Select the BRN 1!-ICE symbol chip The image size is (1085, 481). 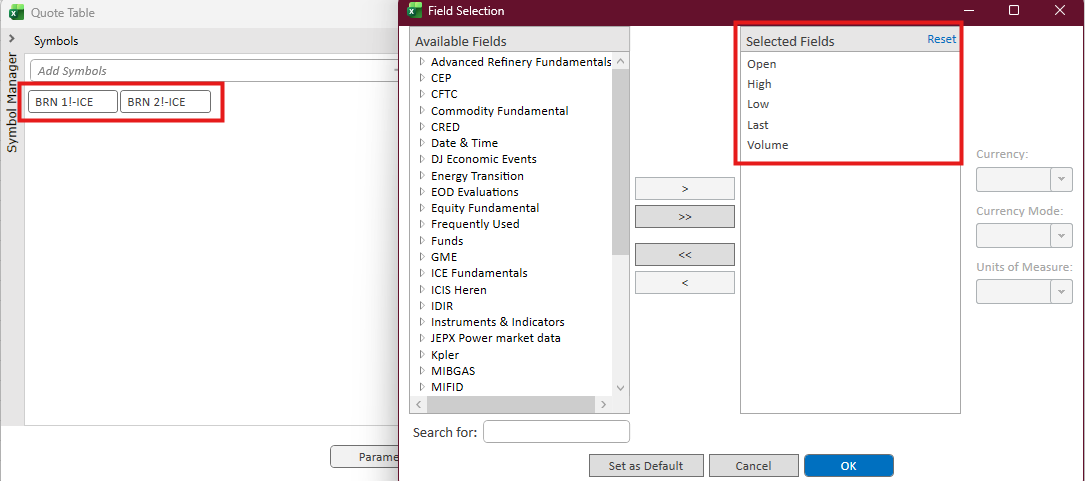[73, 102]
